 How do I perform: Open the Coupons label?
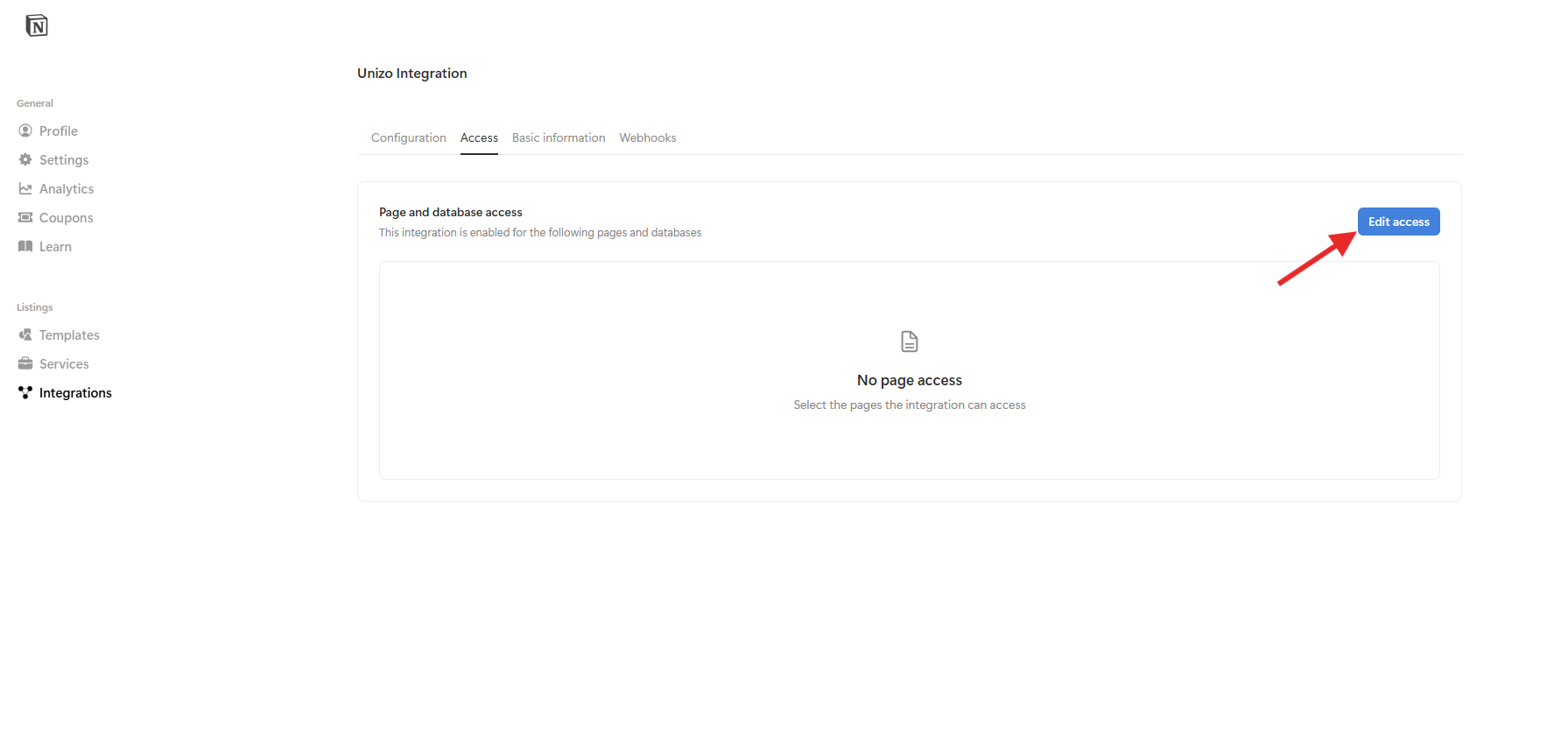67,217
